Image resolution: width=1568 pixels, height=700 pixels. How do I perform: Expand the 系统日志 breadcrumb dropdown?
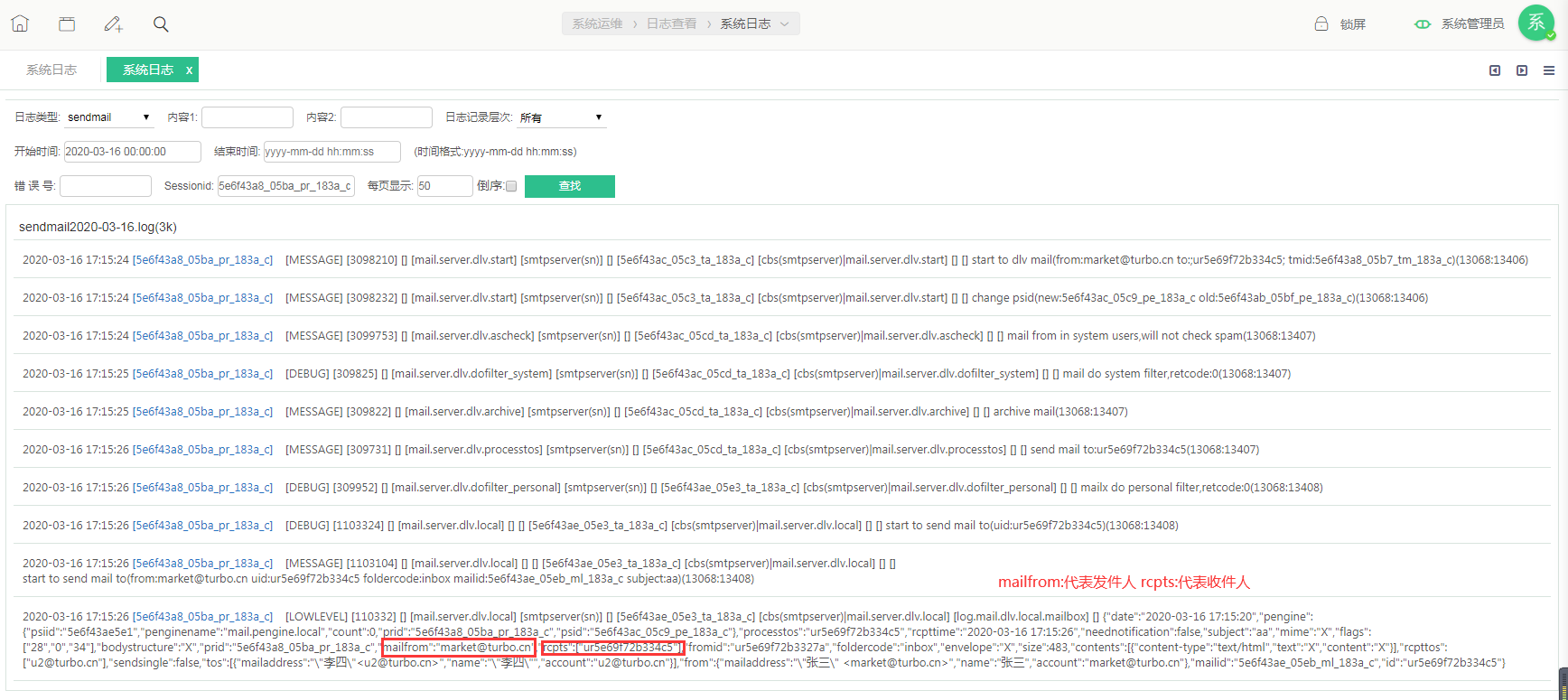coord(784,24)
